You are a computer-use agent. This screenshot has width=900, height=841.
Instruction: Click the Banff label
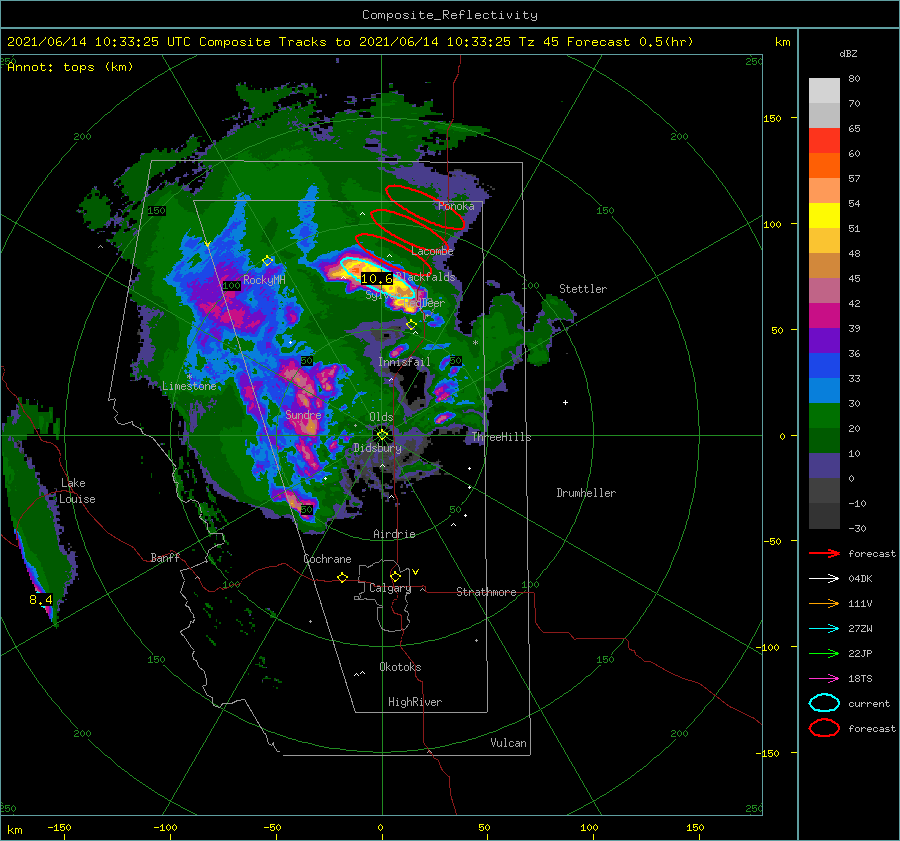coord(165,557)
